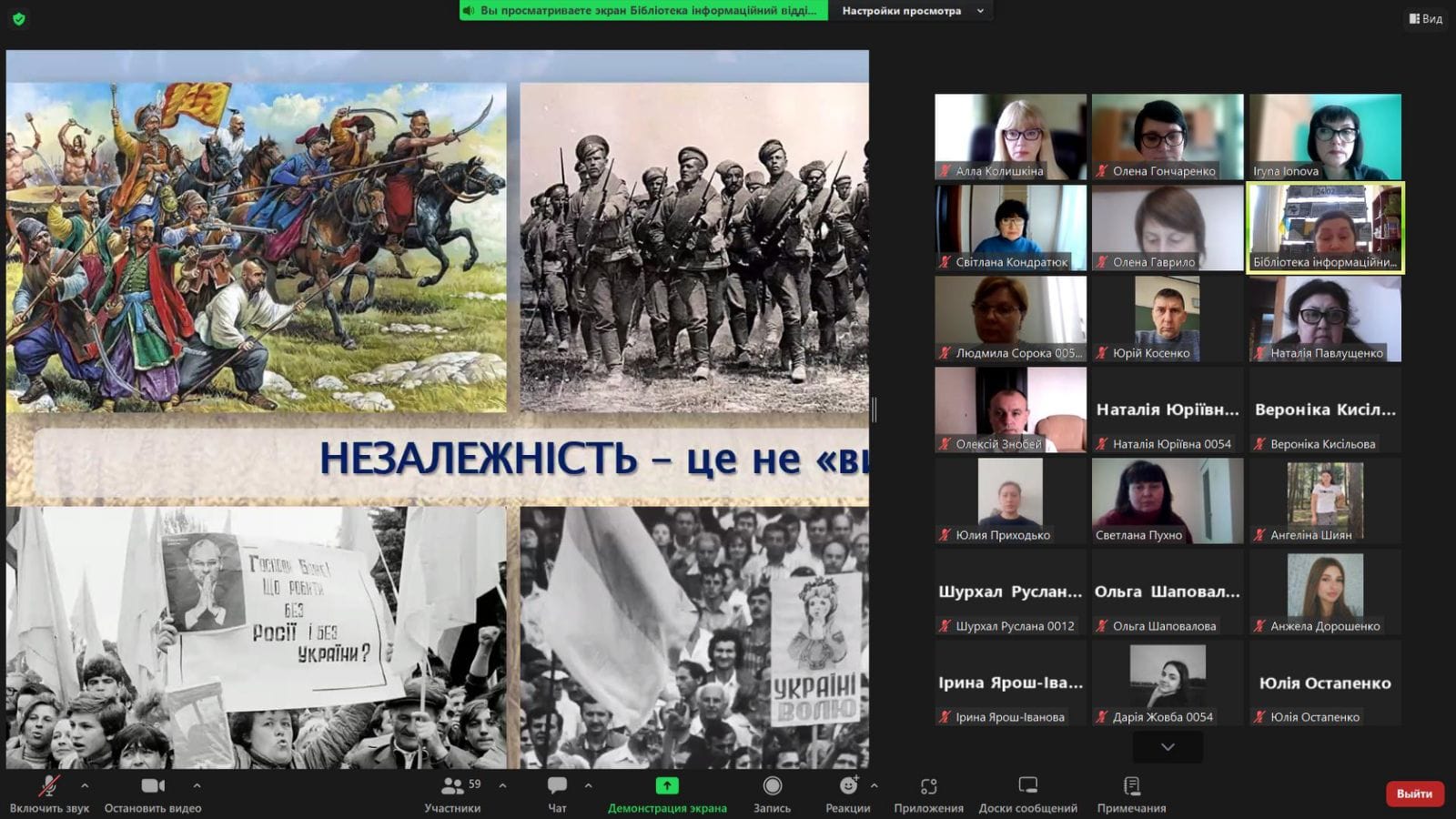Open the Реакции reactions menu
Screen dimensions: 1456x819
pos(847,794)
